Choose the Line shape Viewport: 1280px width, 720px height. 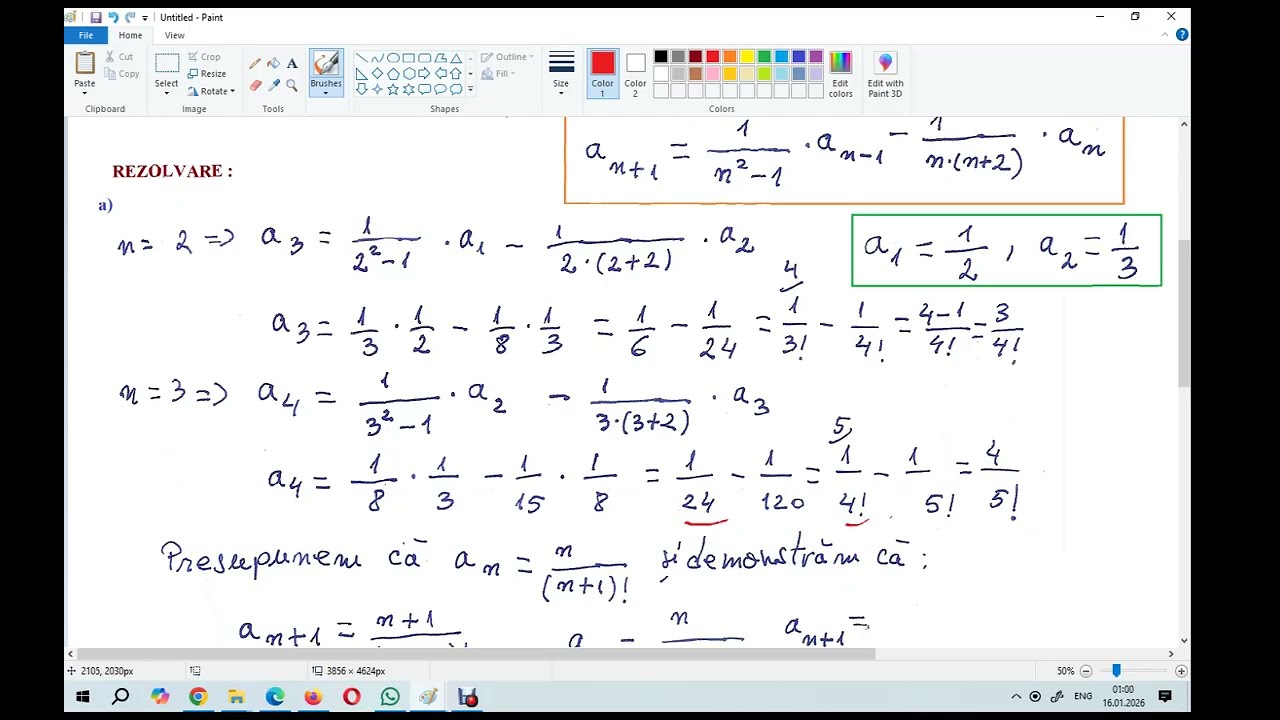point(361,58)
